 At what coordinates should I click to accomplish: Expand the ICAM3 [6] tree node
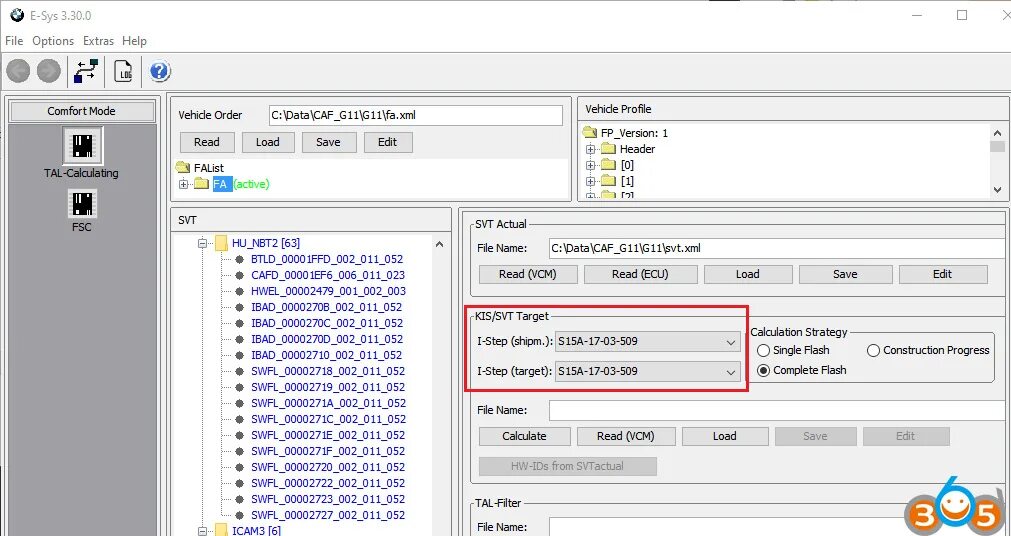[x=202, y=531]
